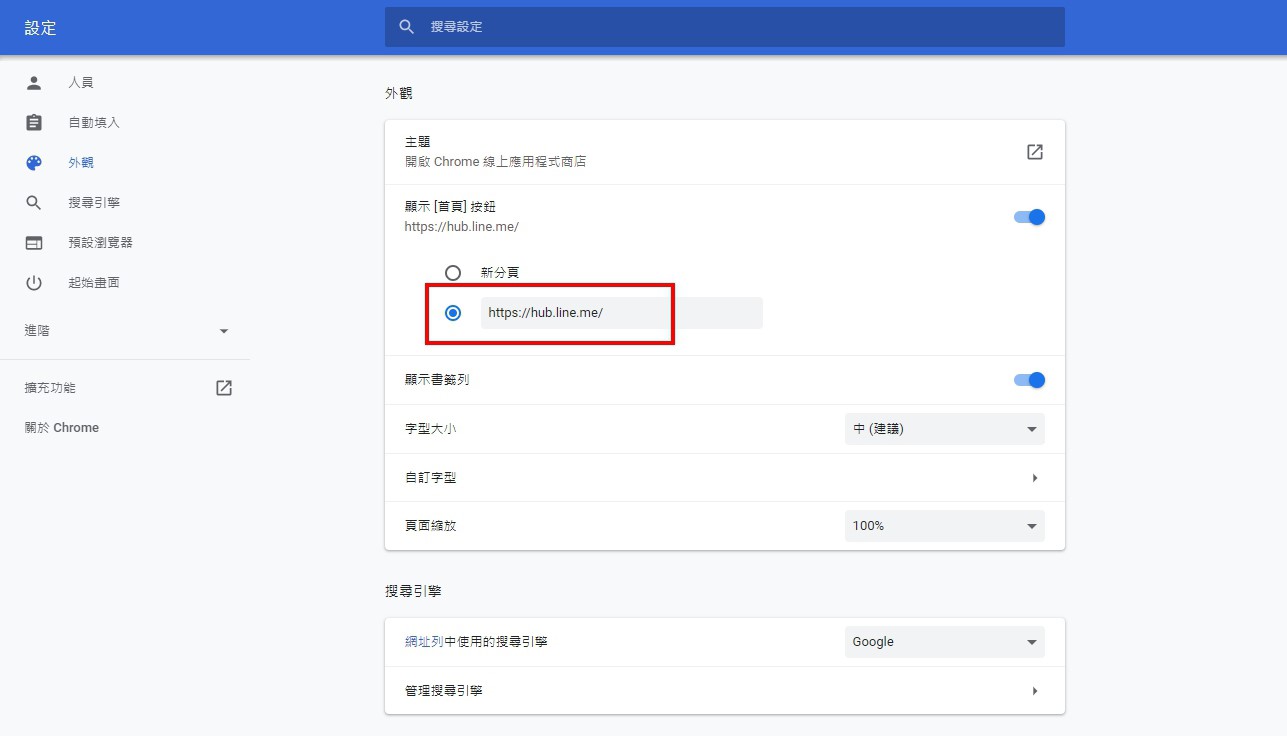The image size is (1287, 736).
Task: Open 擴充功能 page
Action: (50, 388)
